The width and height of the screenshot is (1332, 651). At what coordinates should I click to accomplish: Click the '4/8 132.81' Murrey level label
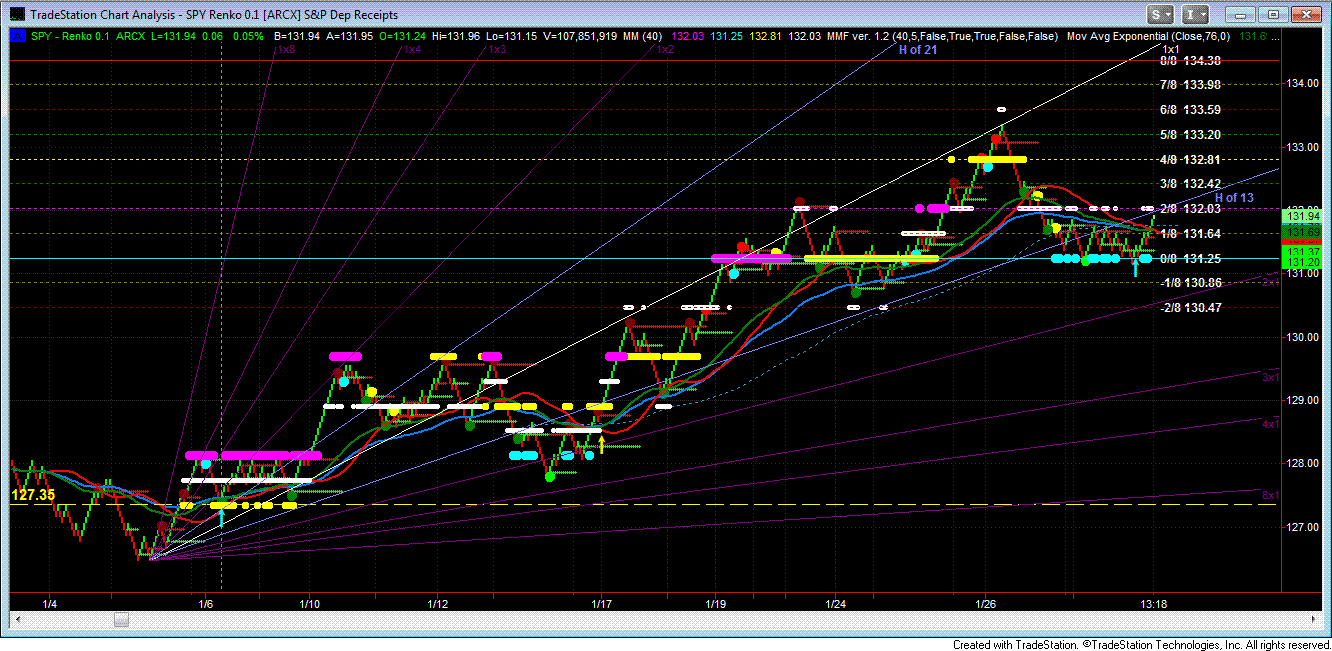coord(1190,159)
